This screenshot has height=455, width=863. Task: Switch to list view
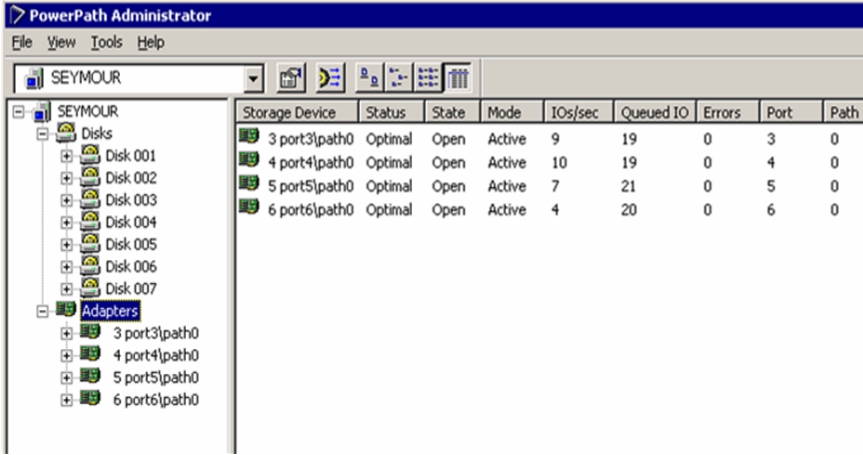428,78
